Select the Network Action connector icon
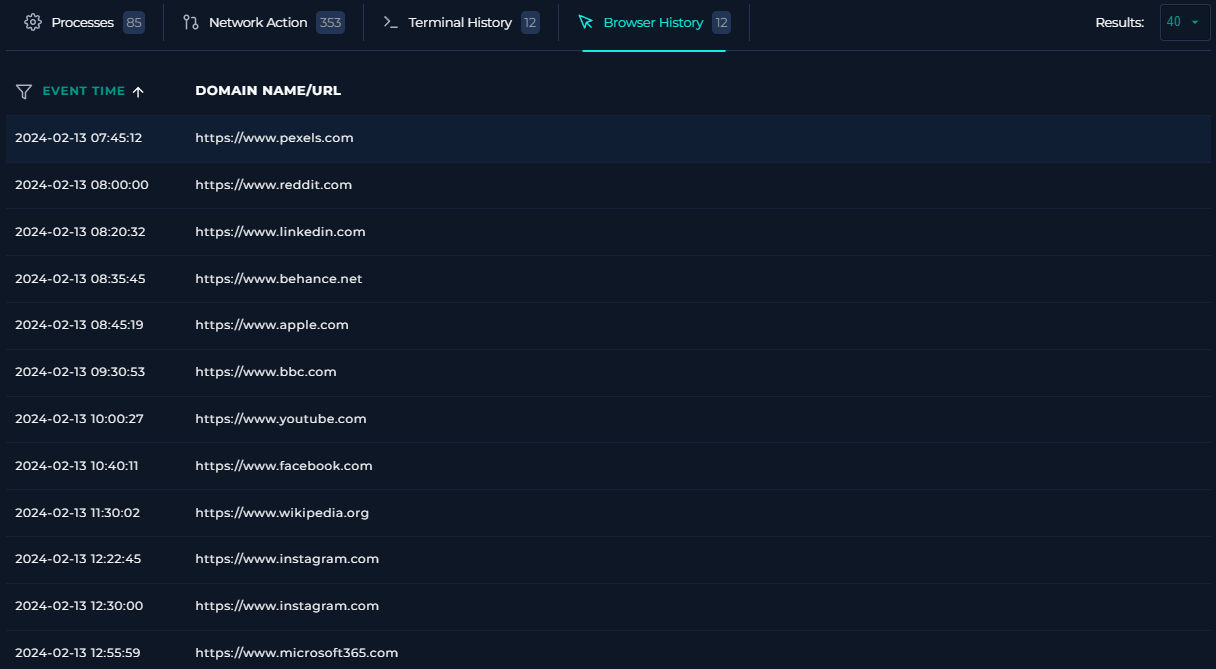Image resolution: width=1216 pixels, height=669 pixels. (188, 22)
